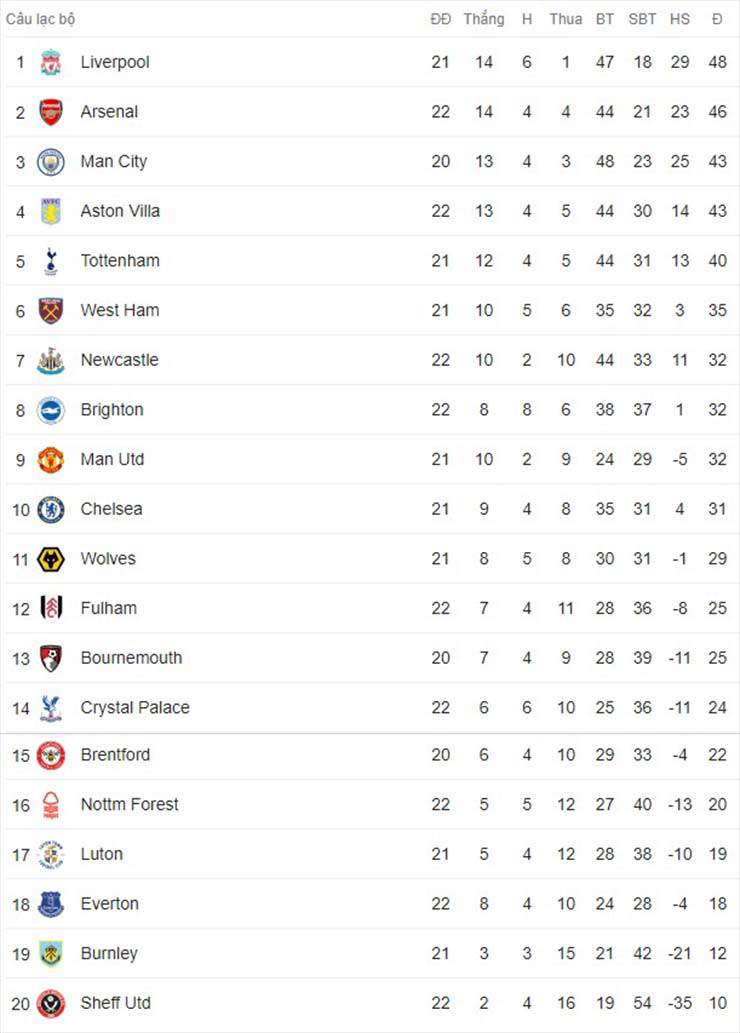Click the Arsenal club crest icon
Screen dimensions: 740x1033
click(51, 112)
